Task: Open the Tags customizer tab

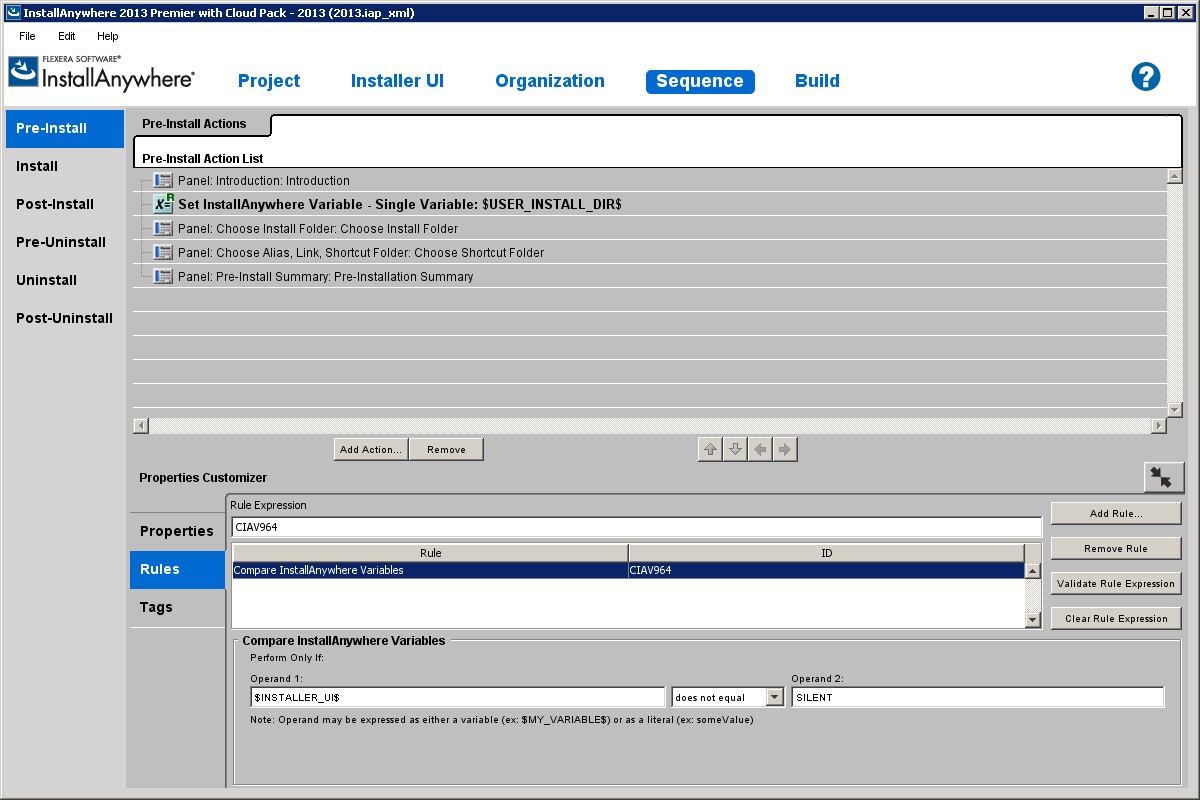Action: coord(177,607)
